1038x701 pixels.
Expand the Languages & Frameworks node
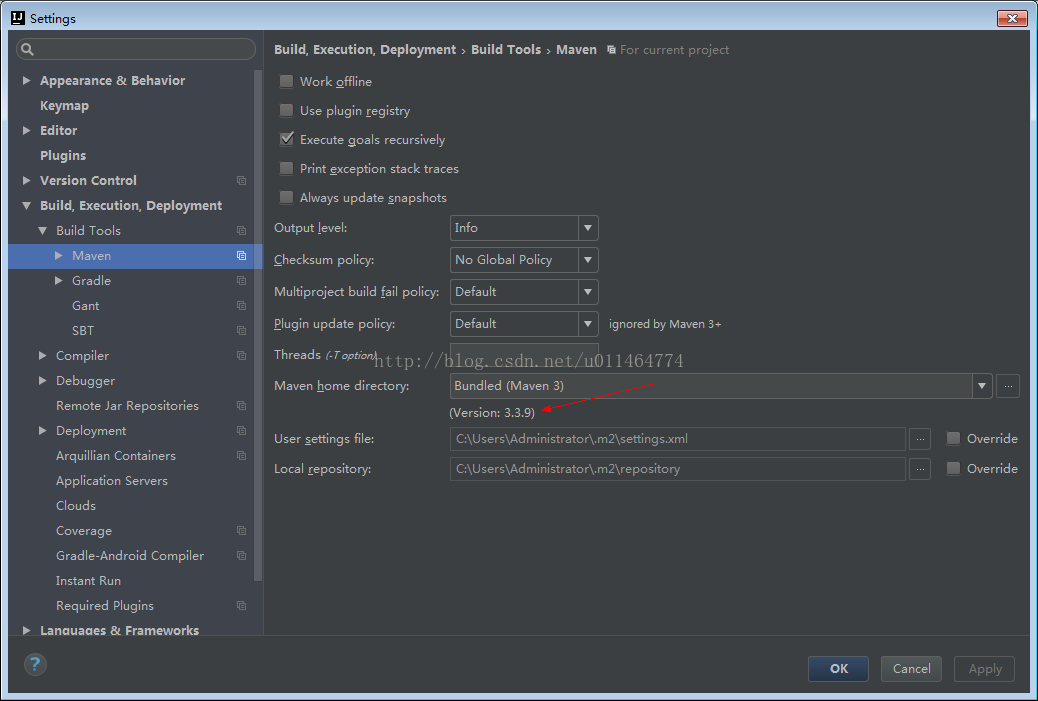[x=26, y=630]
